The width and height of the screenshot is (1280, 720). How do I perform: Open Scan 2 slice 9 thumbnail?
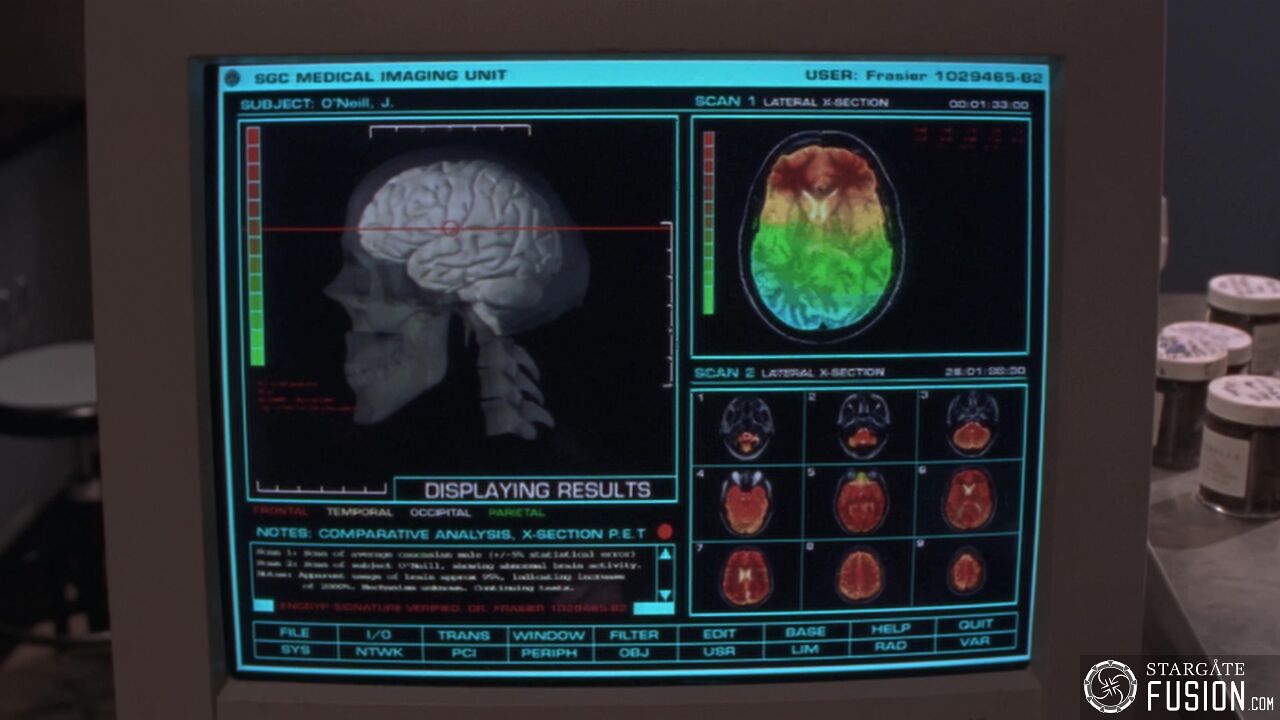pos(967,570)
